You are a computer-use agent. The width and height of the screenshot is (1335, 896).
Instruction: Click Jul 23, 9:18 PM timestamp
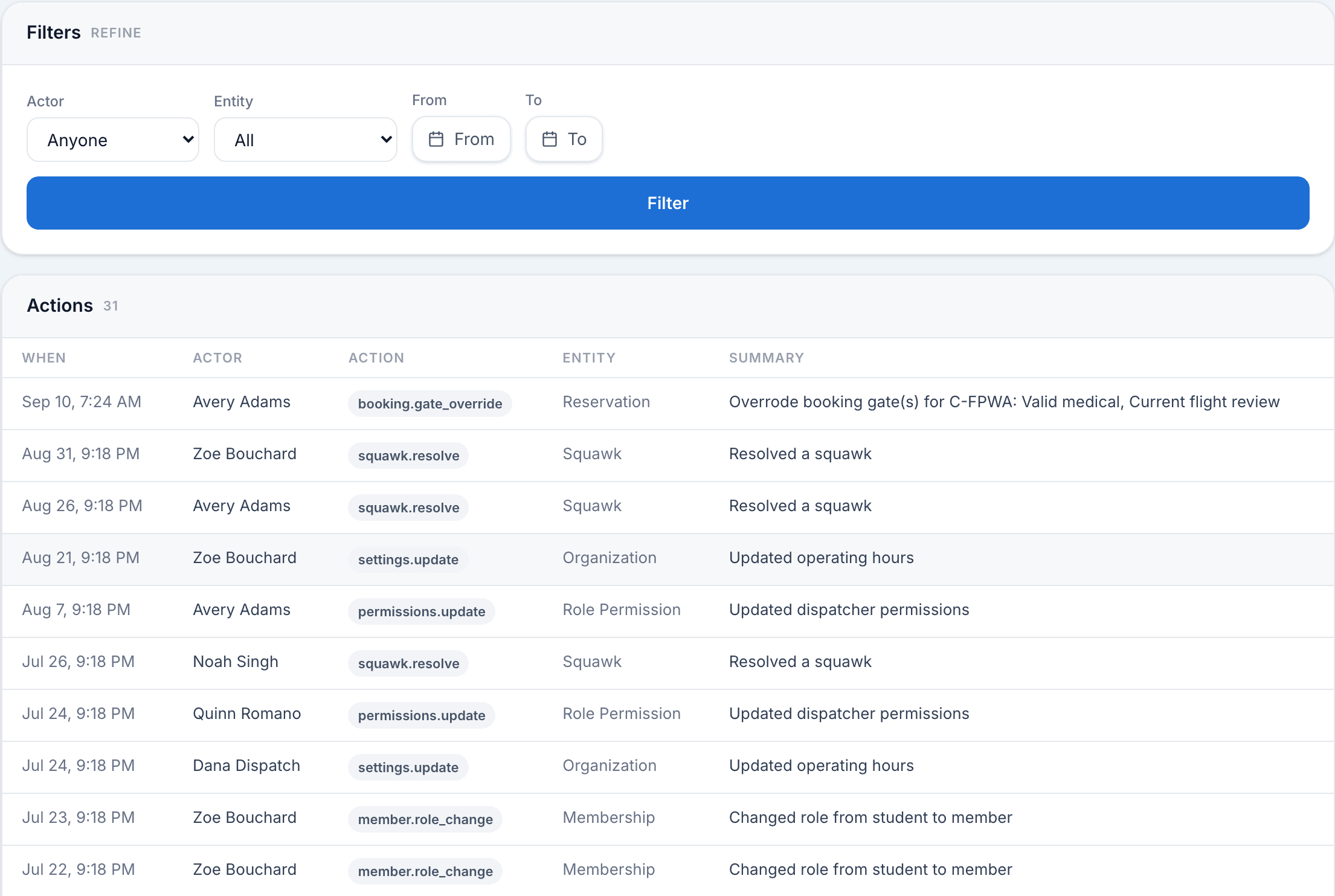(x=79, y=817)
